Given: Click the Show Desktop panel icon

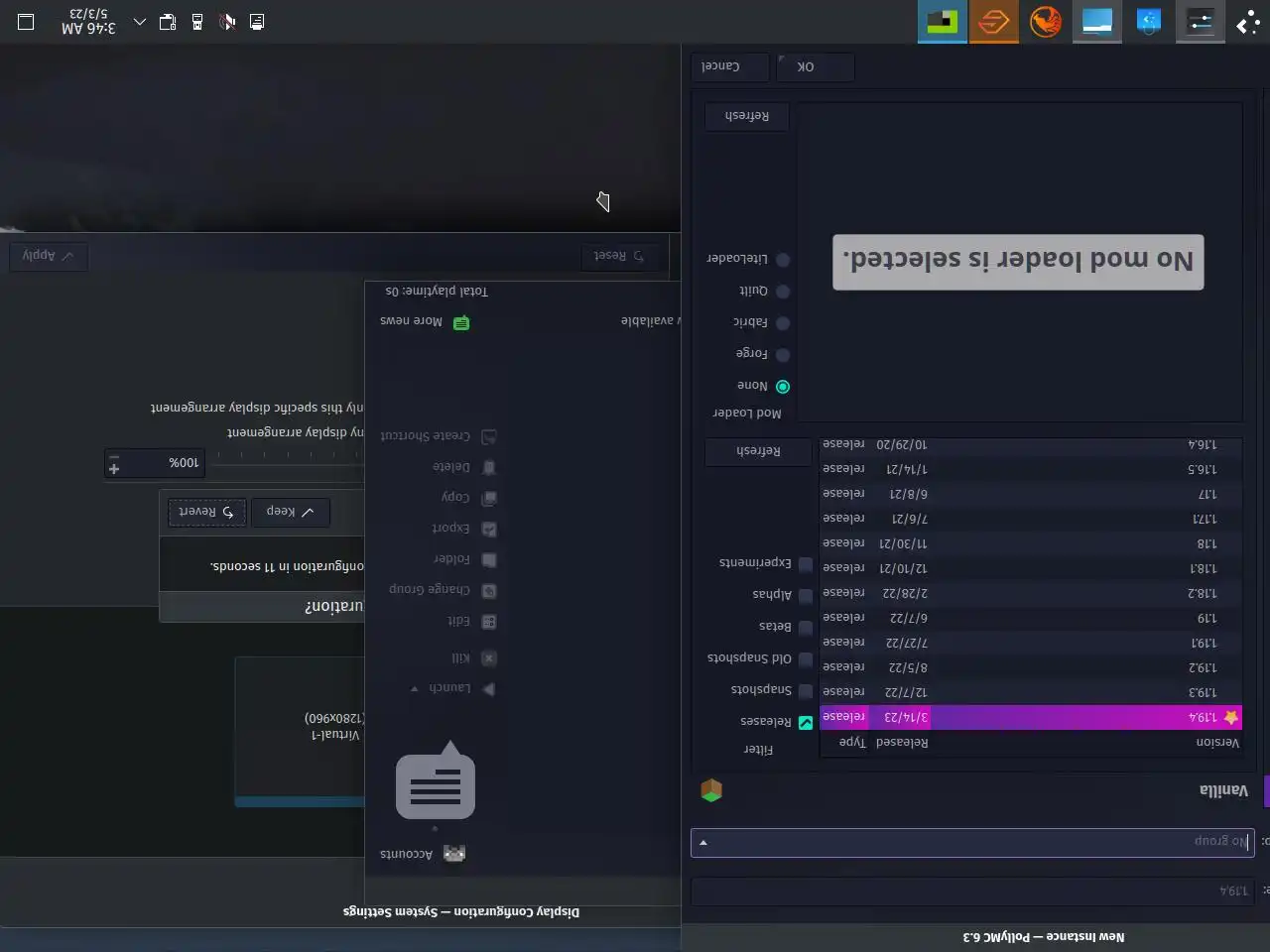Looking at the screenshot, I should [x=26, y=22].
